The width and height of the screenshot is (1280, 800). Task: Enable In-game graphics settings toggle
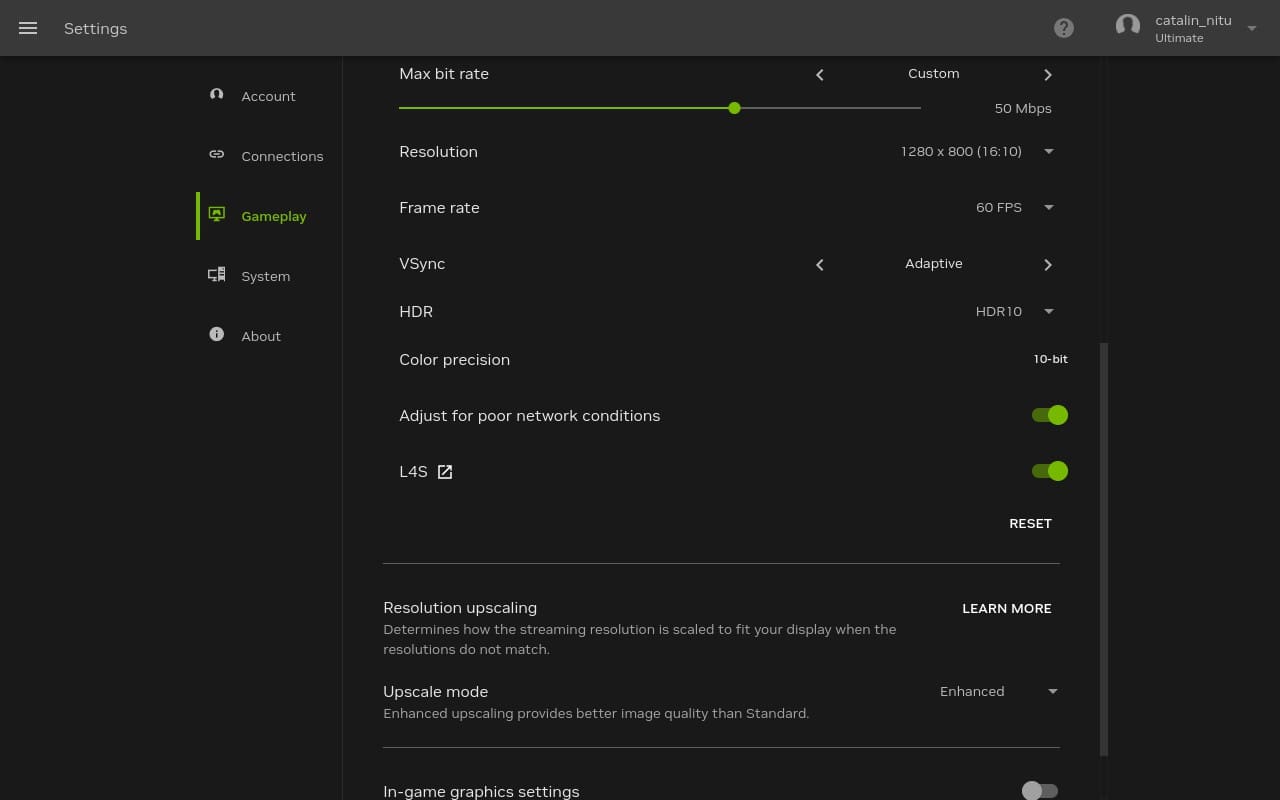1039,791
